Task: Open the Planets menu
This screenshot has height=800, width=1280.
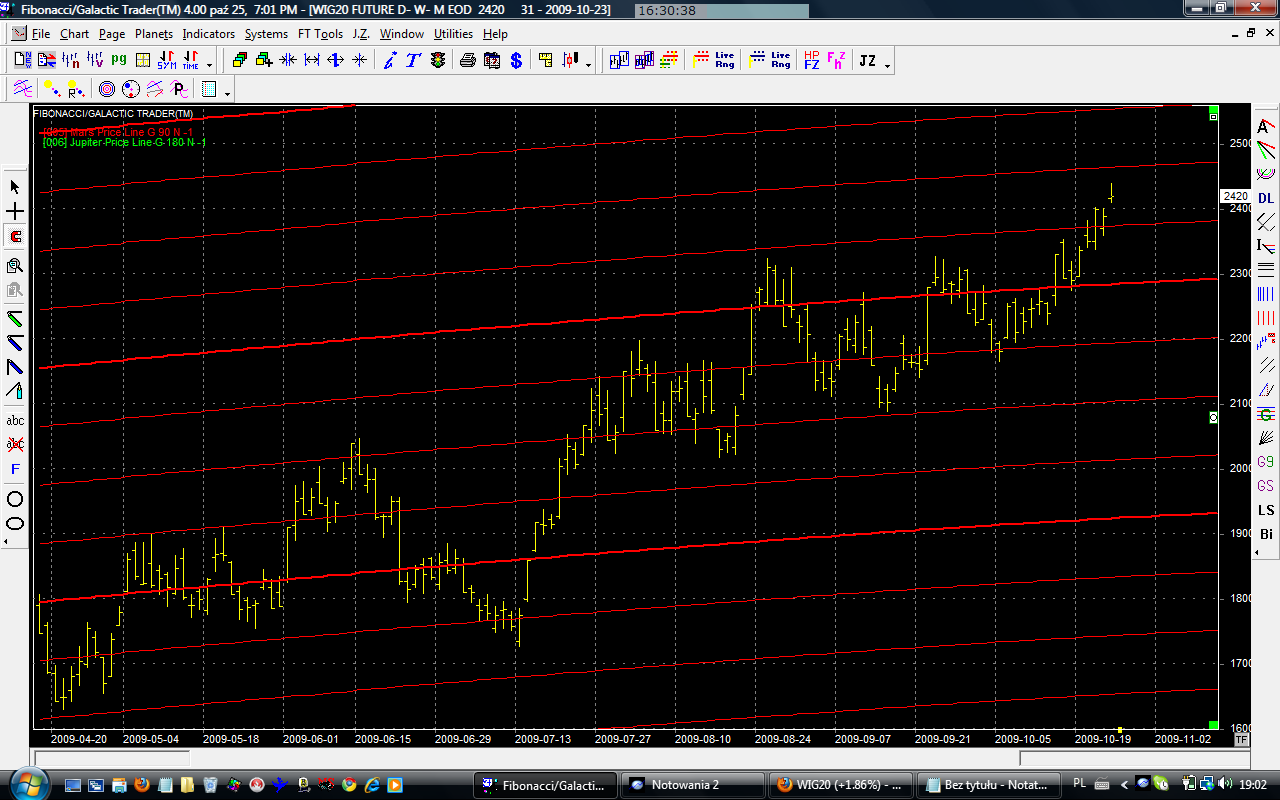Action: click(154, 34)
